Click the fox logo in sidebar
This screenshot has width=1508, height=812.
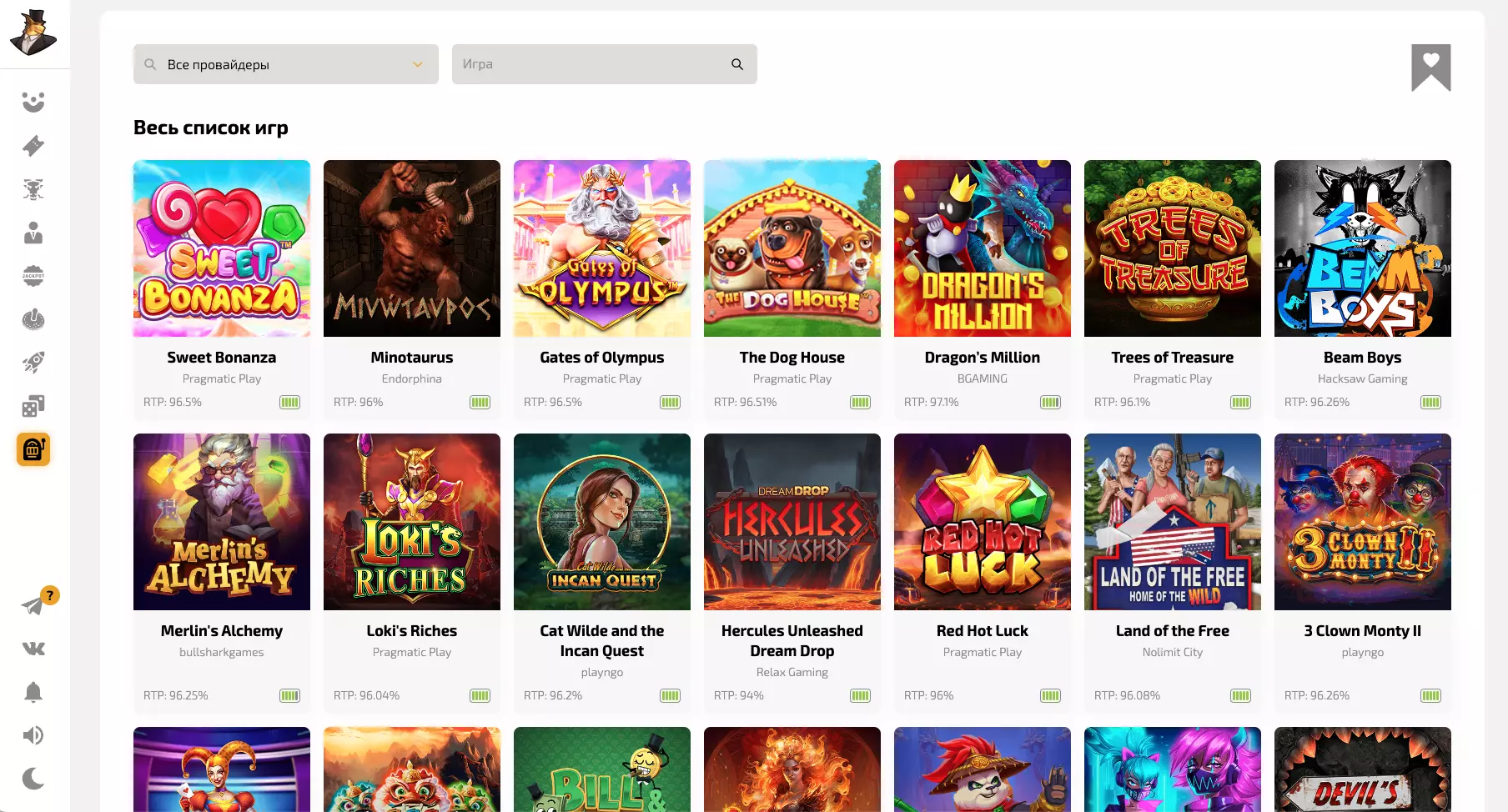click(33, 33)
